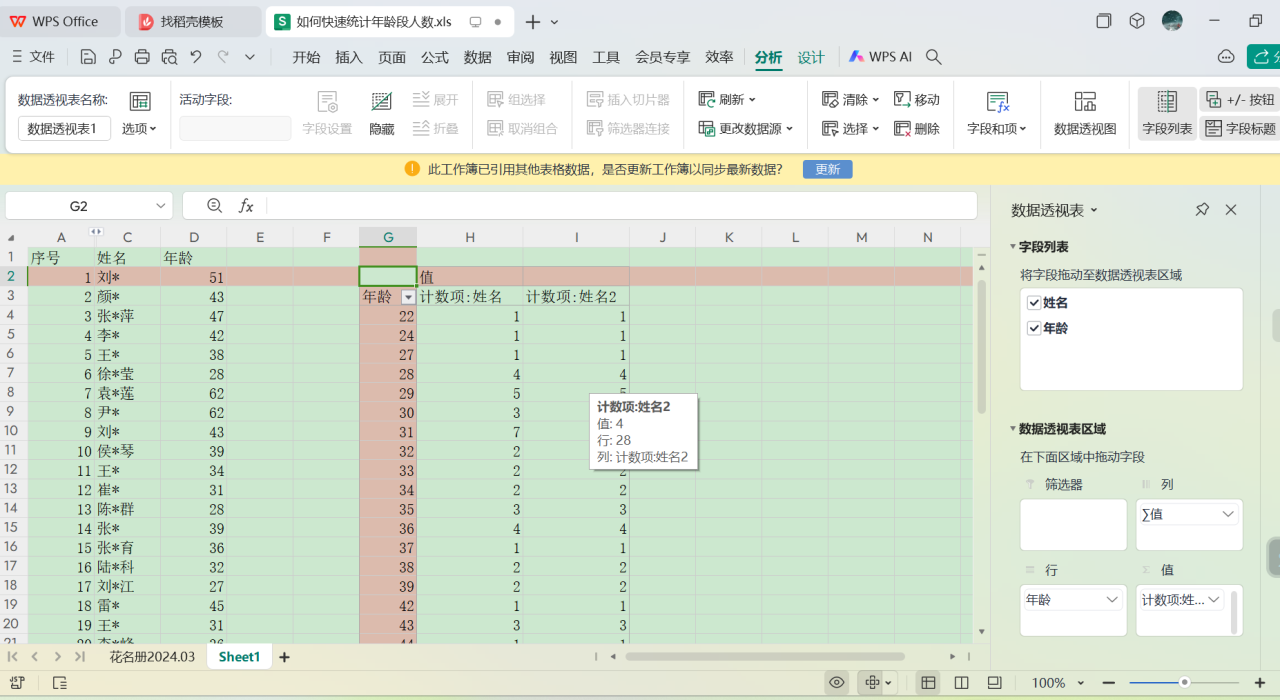Viewport: 1280px width, 700px height.
Task: Click the 更新 button in notification bar
Action: tap(828, 169)
